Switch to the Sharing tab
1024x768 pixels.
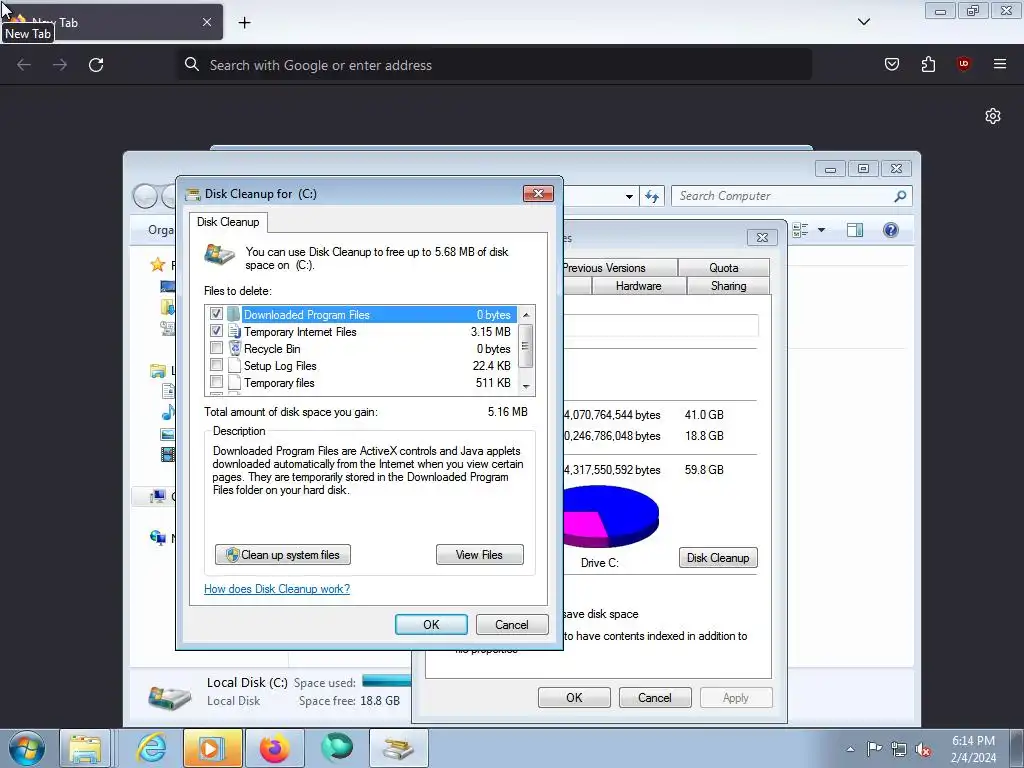(728, 286)
